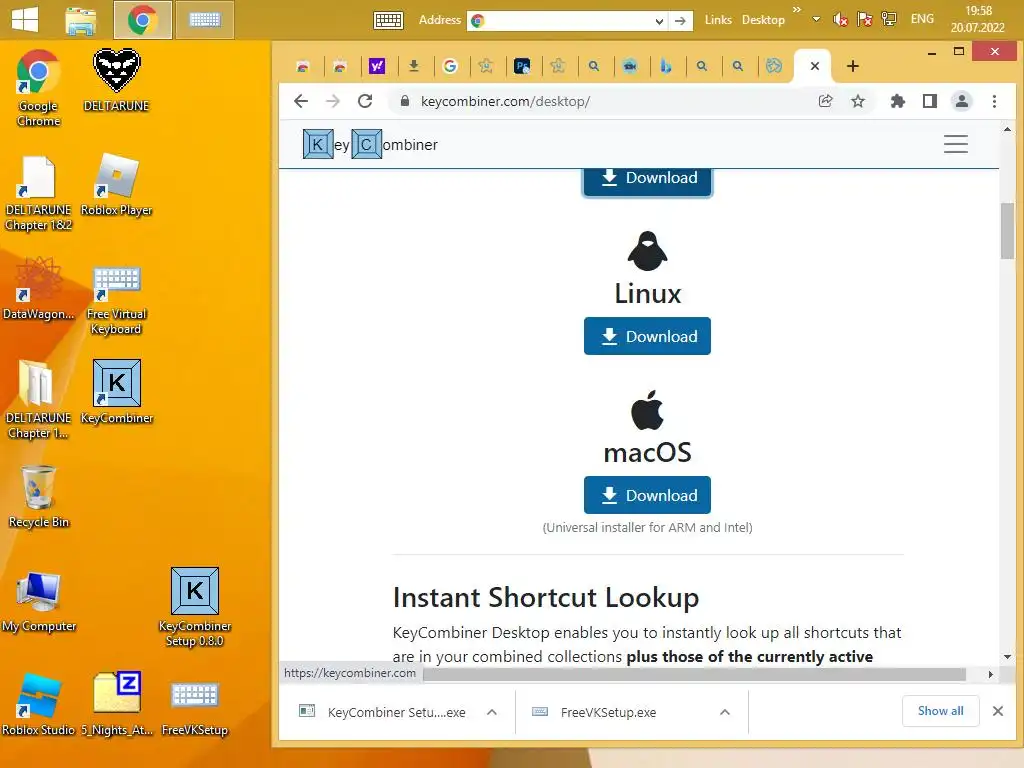
Task: Expand FreeVKSetup.exe download options
Action: [x=724, y=712]
